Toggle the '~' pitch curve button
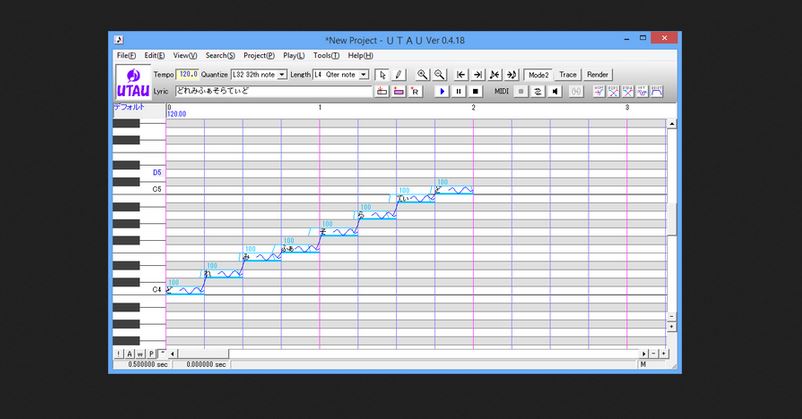802x419 pixels. click(162, 354)
